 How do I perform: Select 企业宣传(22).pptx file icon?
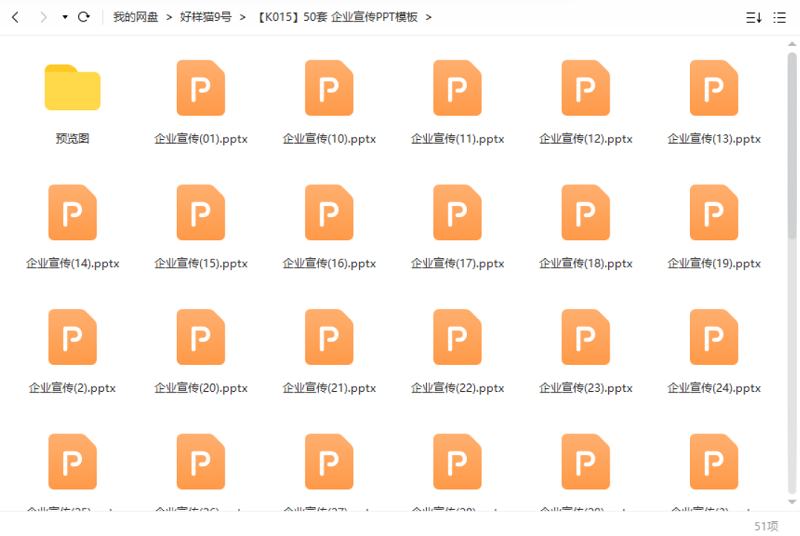click(x=457, y=337)
